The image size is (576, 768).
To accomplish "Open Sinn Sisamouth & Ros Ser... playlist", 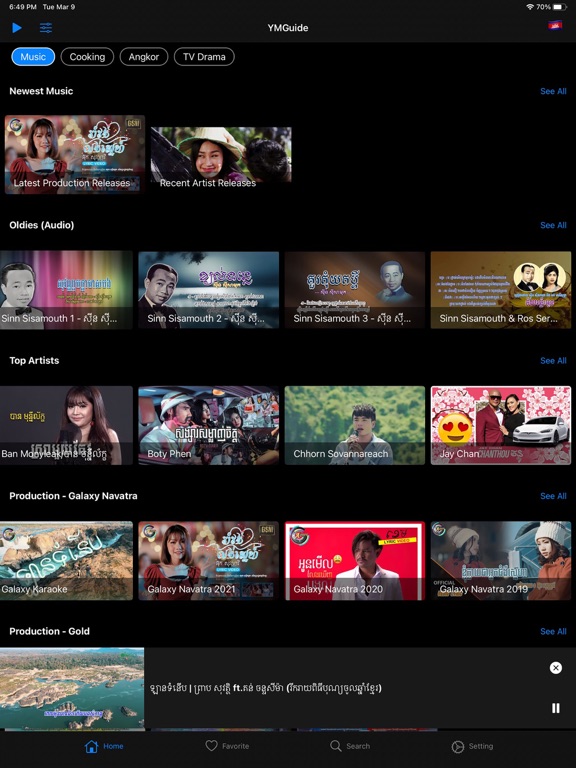I will 501,289.
